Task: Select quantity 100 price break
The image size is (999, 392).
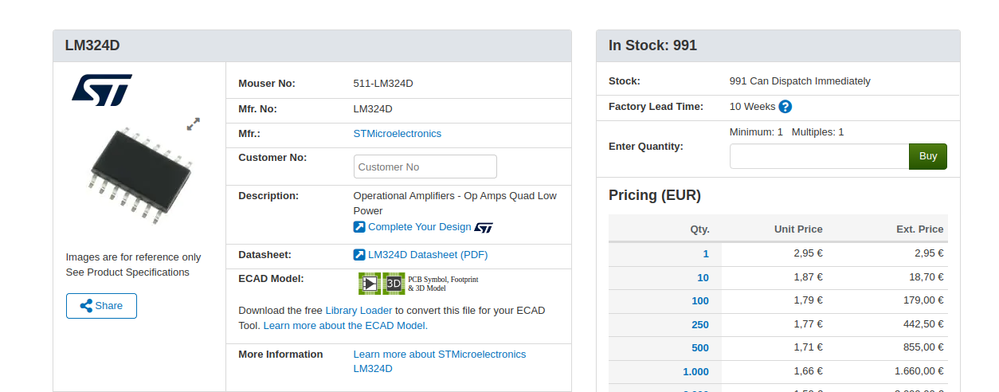Action: (x=700, y=301)
